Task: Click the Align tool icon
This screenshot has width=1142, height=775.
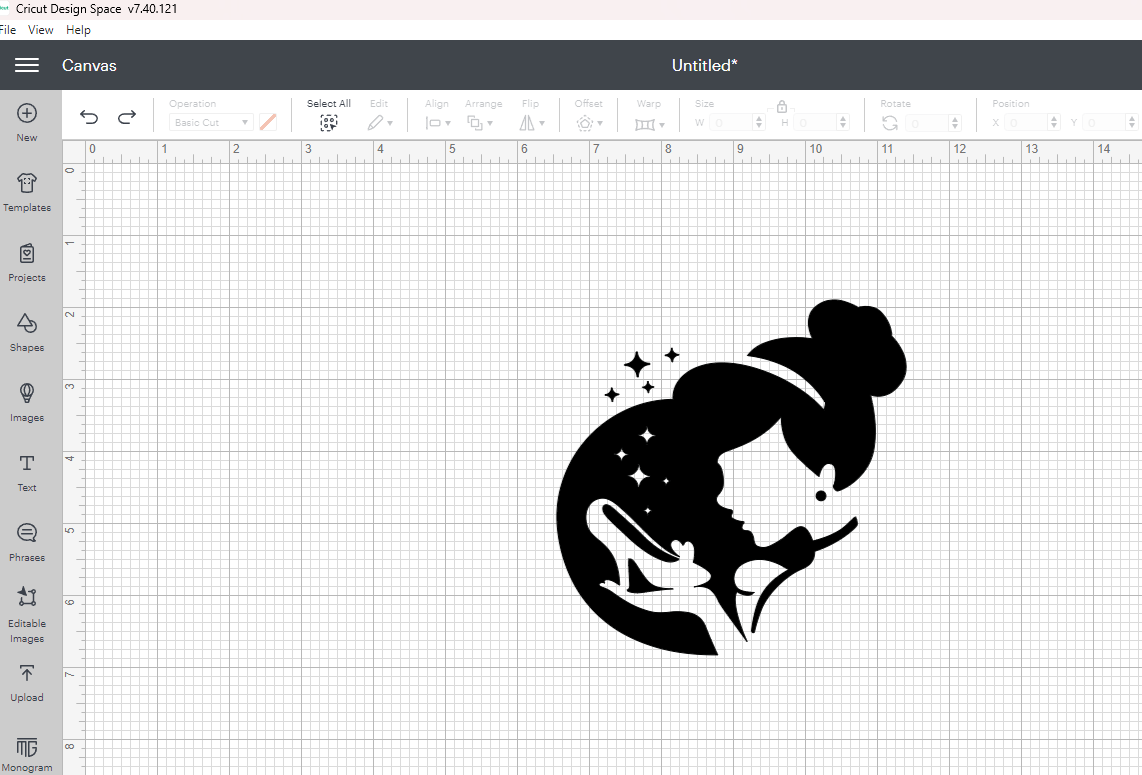Action: pyautogui.click(x=433, y=123)
